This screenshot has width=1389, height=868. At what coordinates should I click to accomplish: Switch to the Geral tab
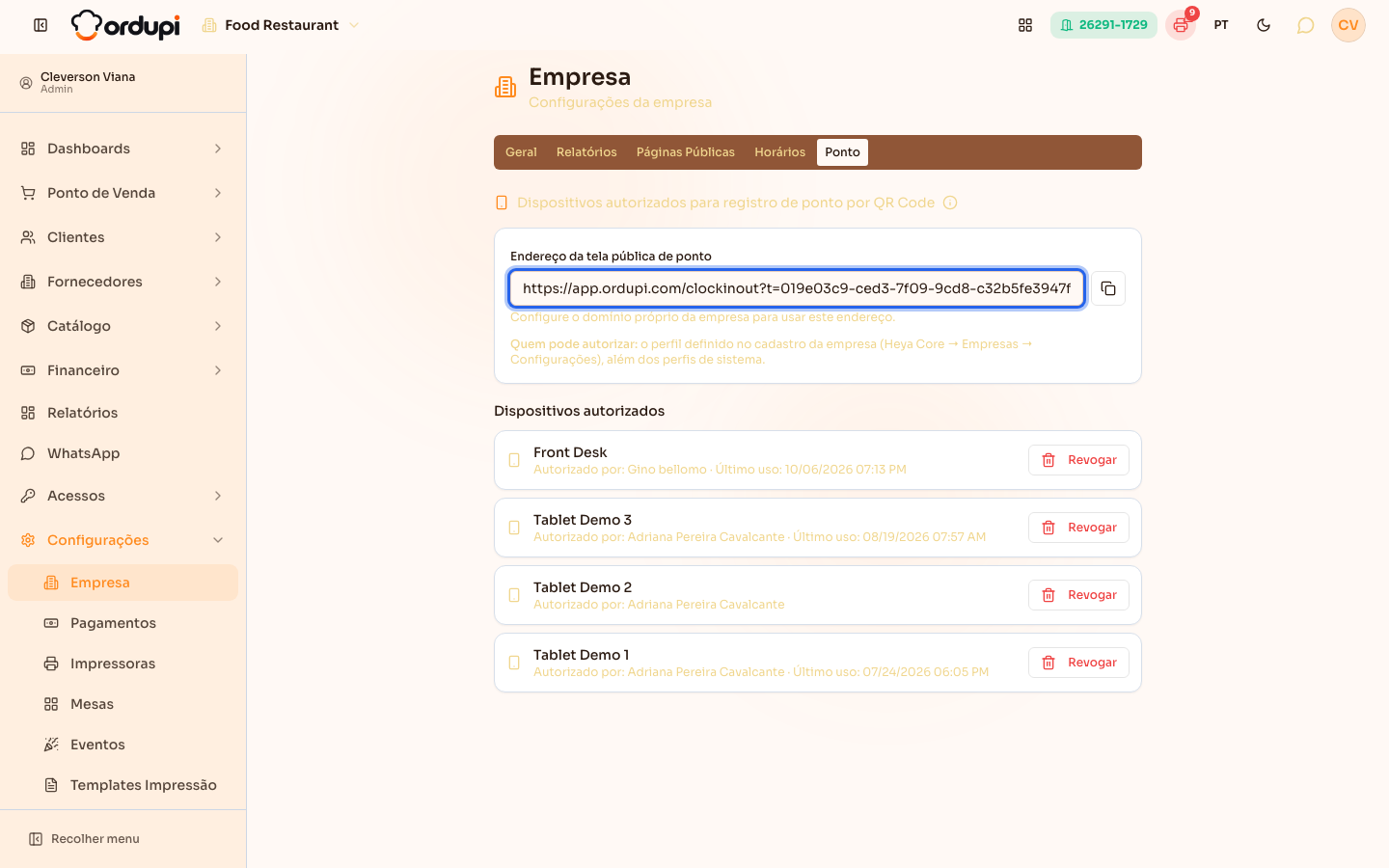coord(521,152)
